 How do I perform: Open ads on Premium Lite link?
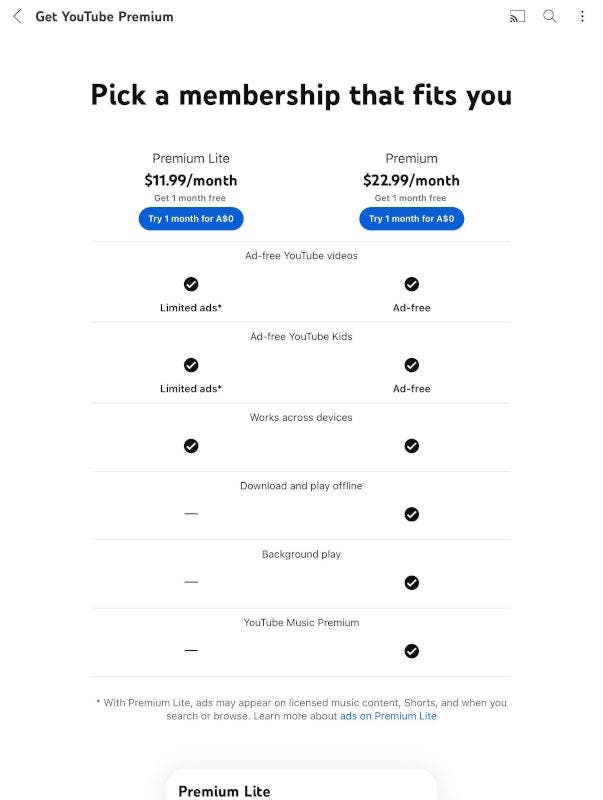[388, 716]
